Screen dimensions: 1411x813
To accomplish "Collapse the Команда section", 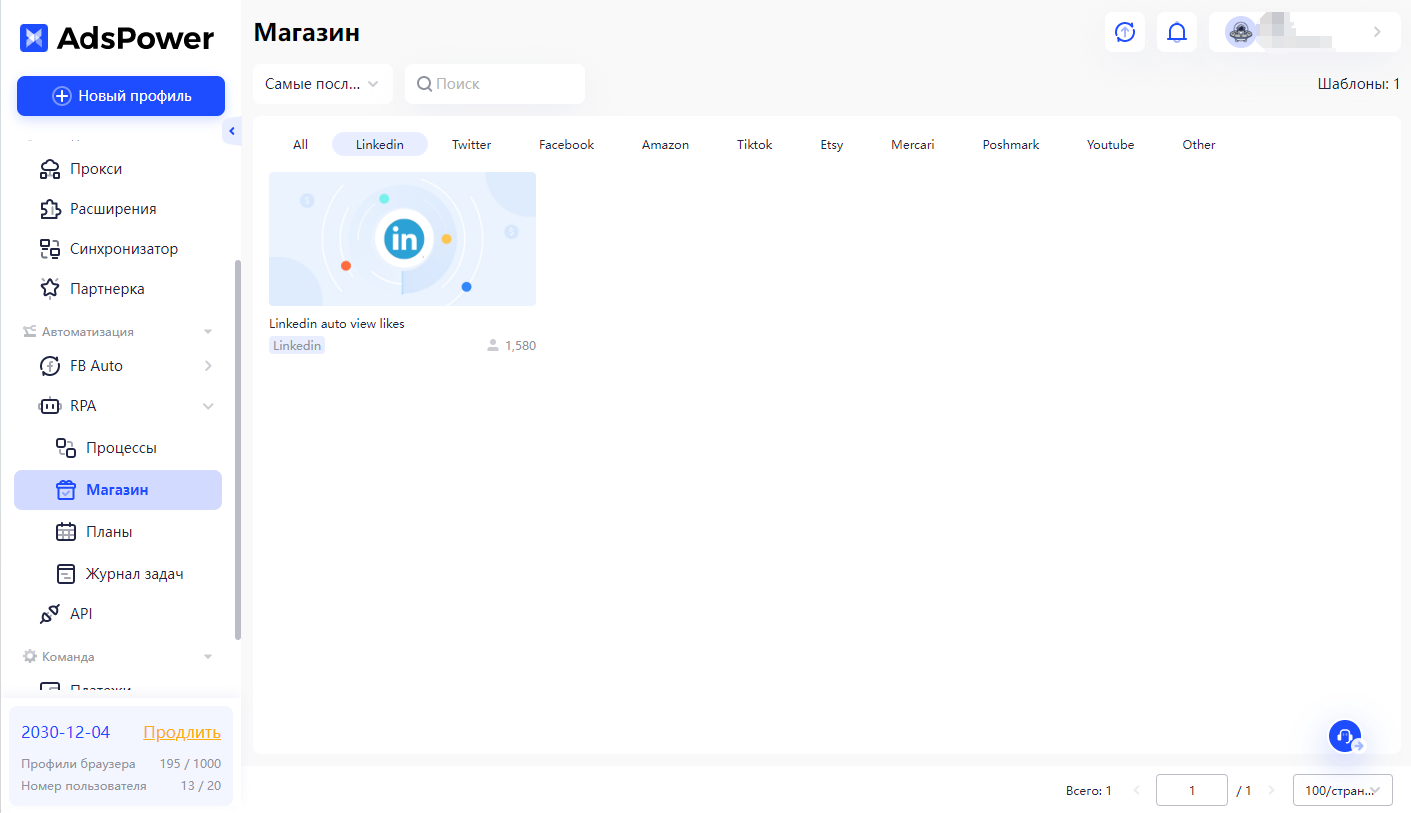I will coord(208,657).
